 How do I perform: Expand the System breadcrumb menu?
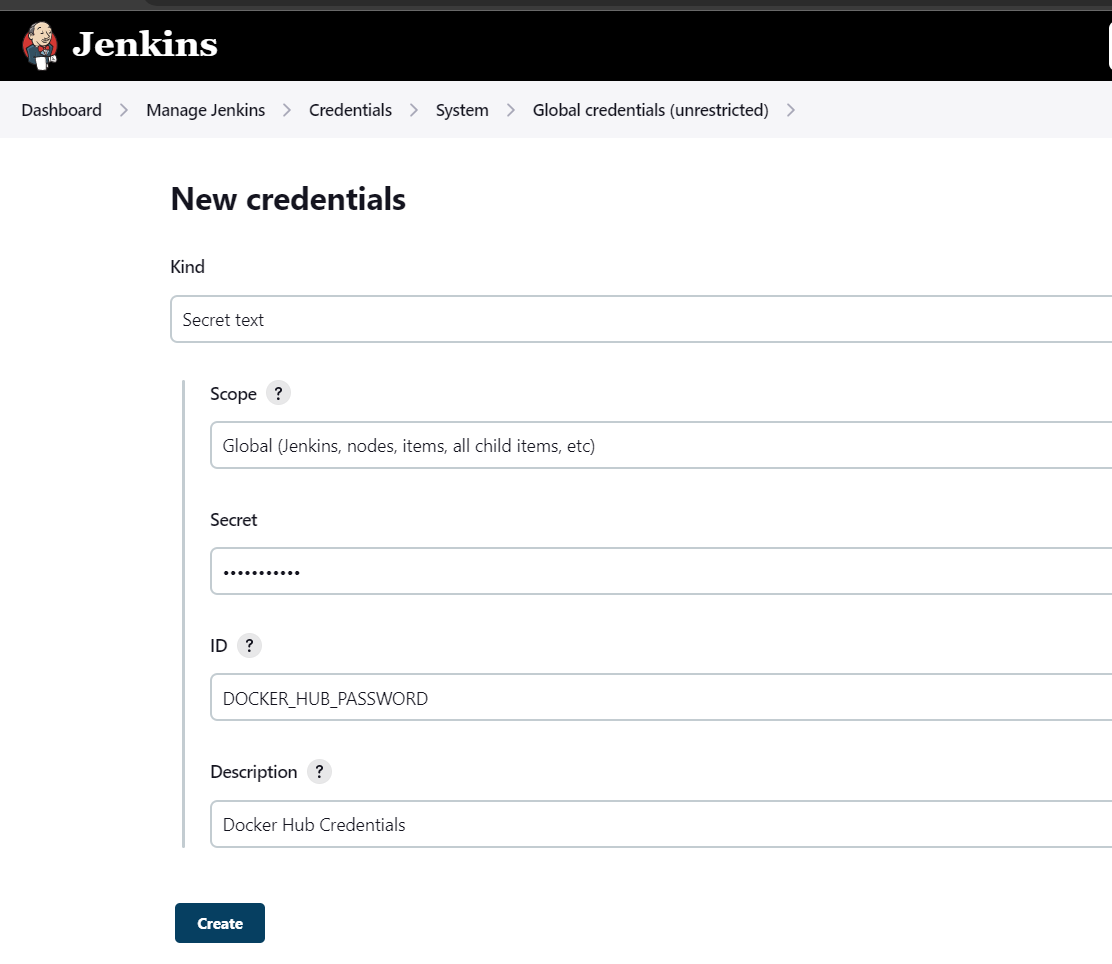pos(462,110)
